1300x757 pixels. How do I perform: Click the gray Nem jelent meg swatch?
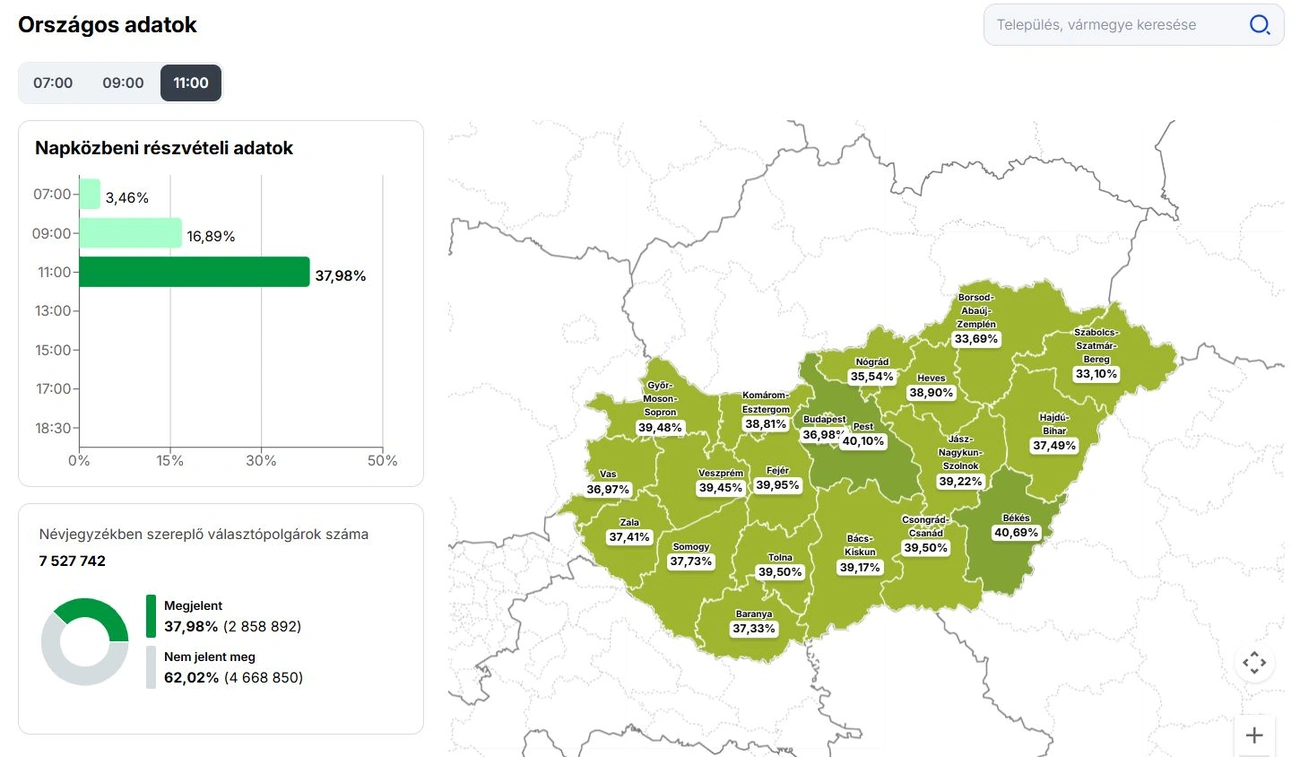(151, 667)
